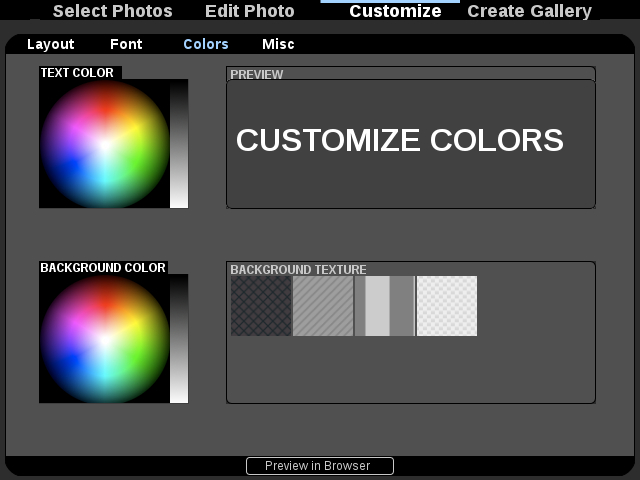Go to the Edit Photo step

[x=250, y=11]
